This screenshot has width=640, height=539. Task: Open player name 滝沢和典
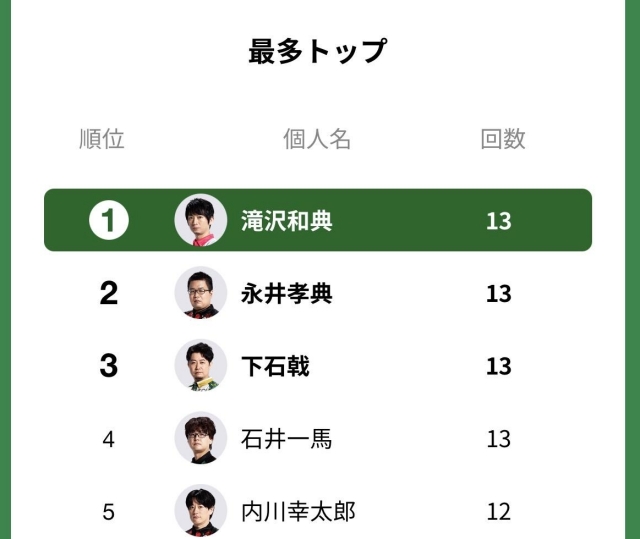tap(286, 221)
